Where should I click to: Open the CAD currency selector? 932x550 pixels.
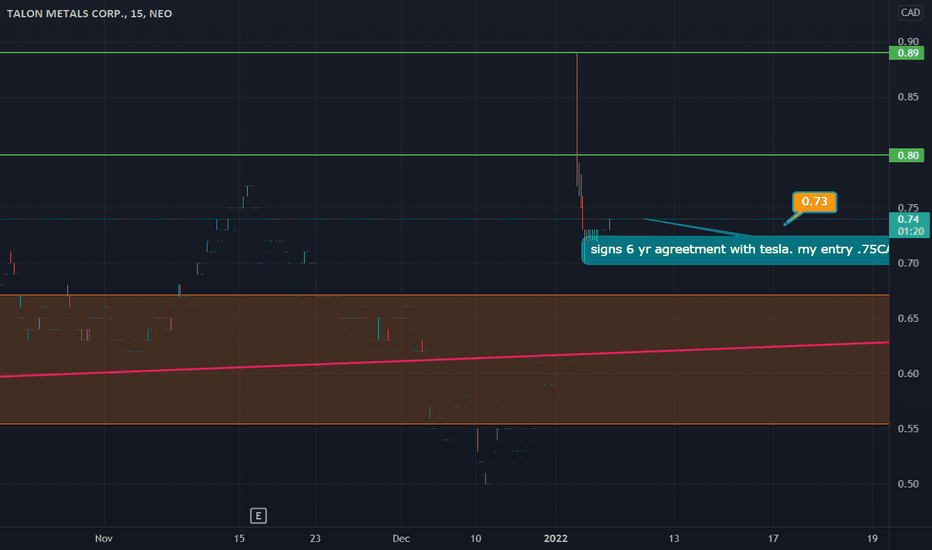[910, 12]
